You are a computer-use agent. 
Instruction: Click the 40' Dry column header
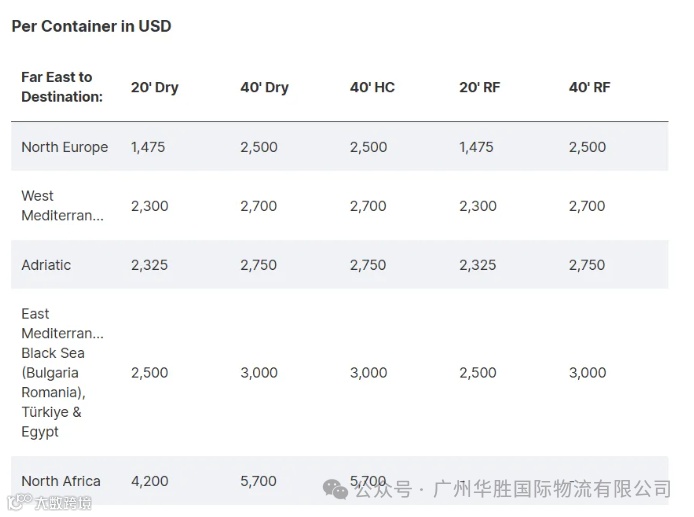264,87
